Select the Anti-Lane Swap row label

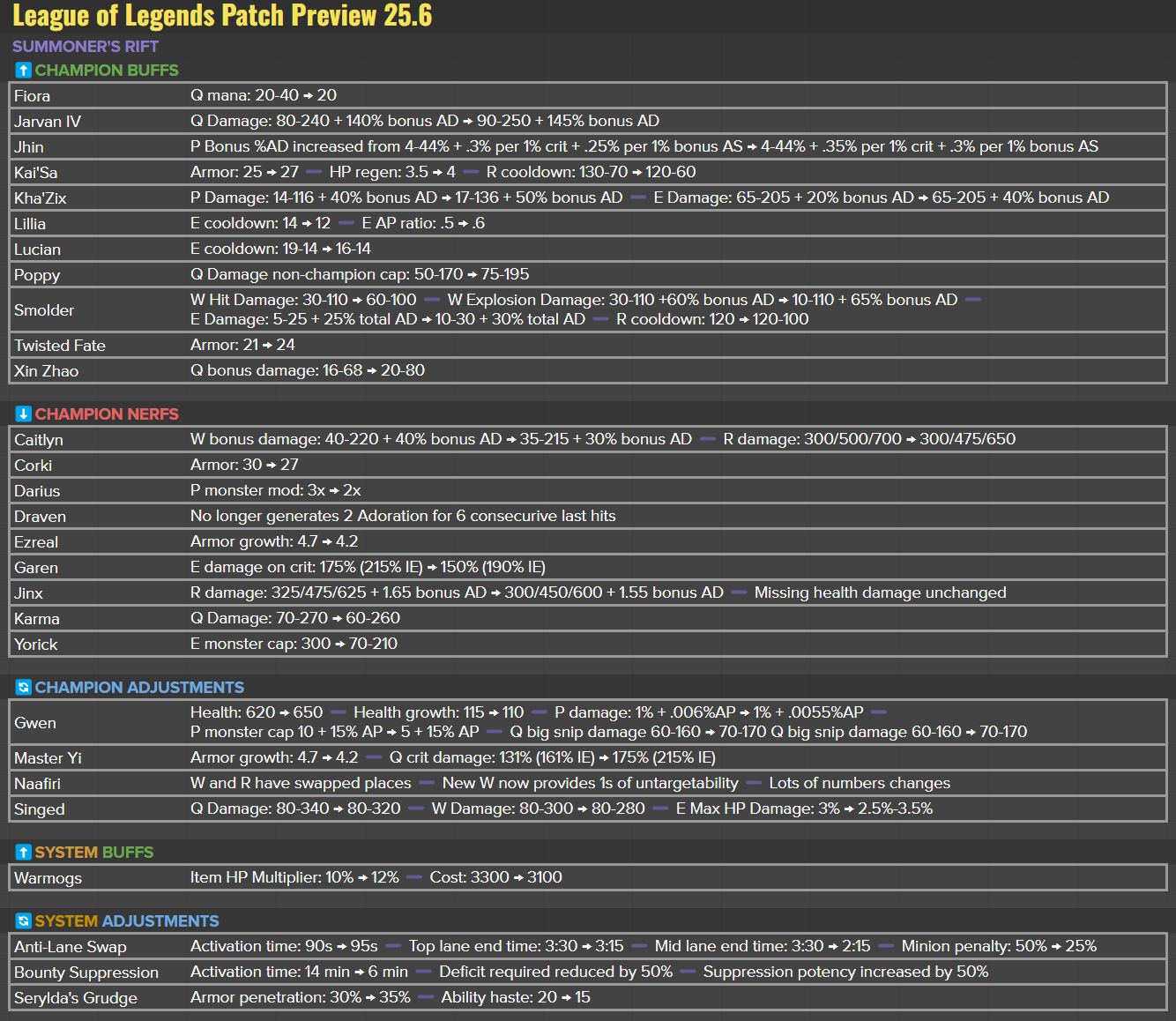(x=71, y=947)
